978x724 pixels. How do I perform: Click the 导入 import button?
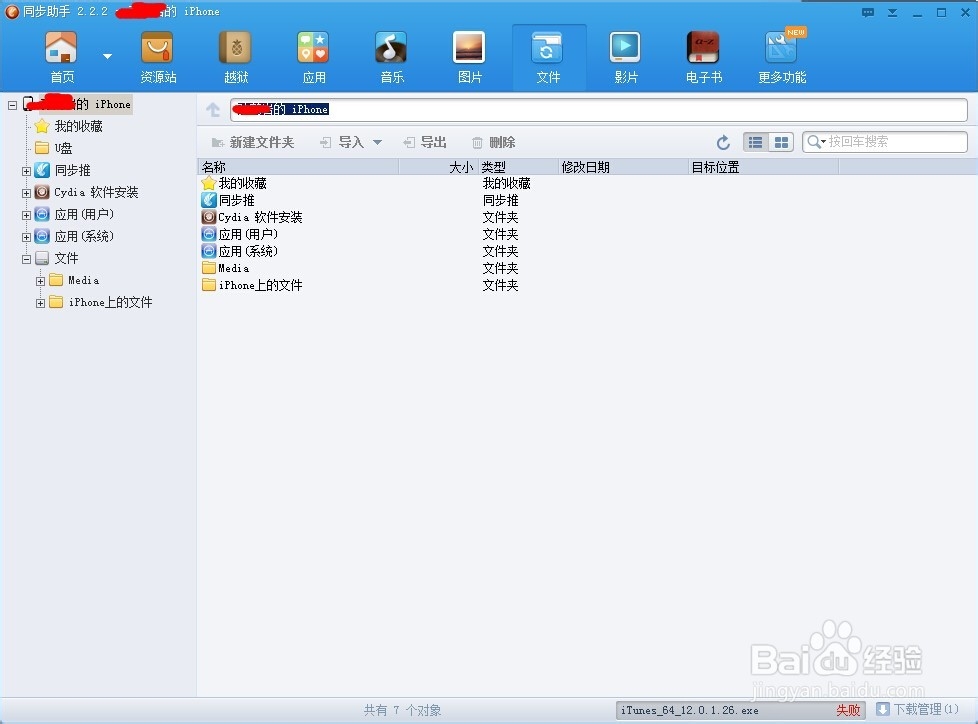[342, 142]
